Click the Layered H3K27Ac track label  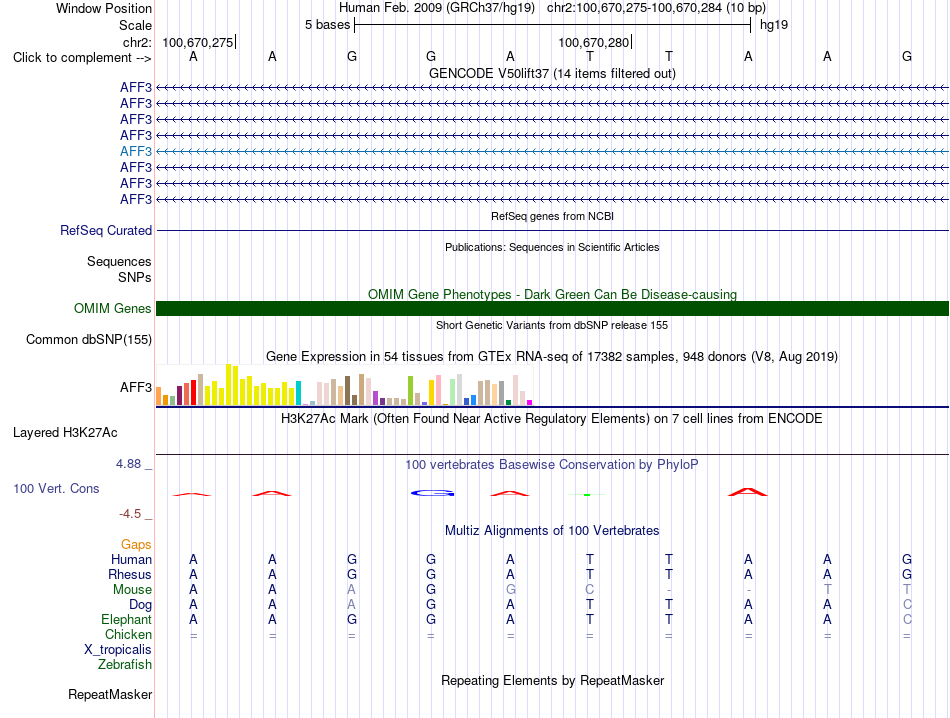pyautogui.click(x=65, y=433)
